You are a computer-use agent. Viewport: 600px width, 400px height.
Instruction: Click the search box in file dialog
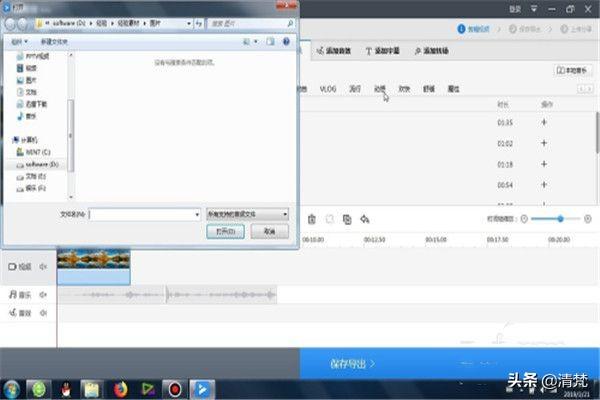(x=251, y=23)
